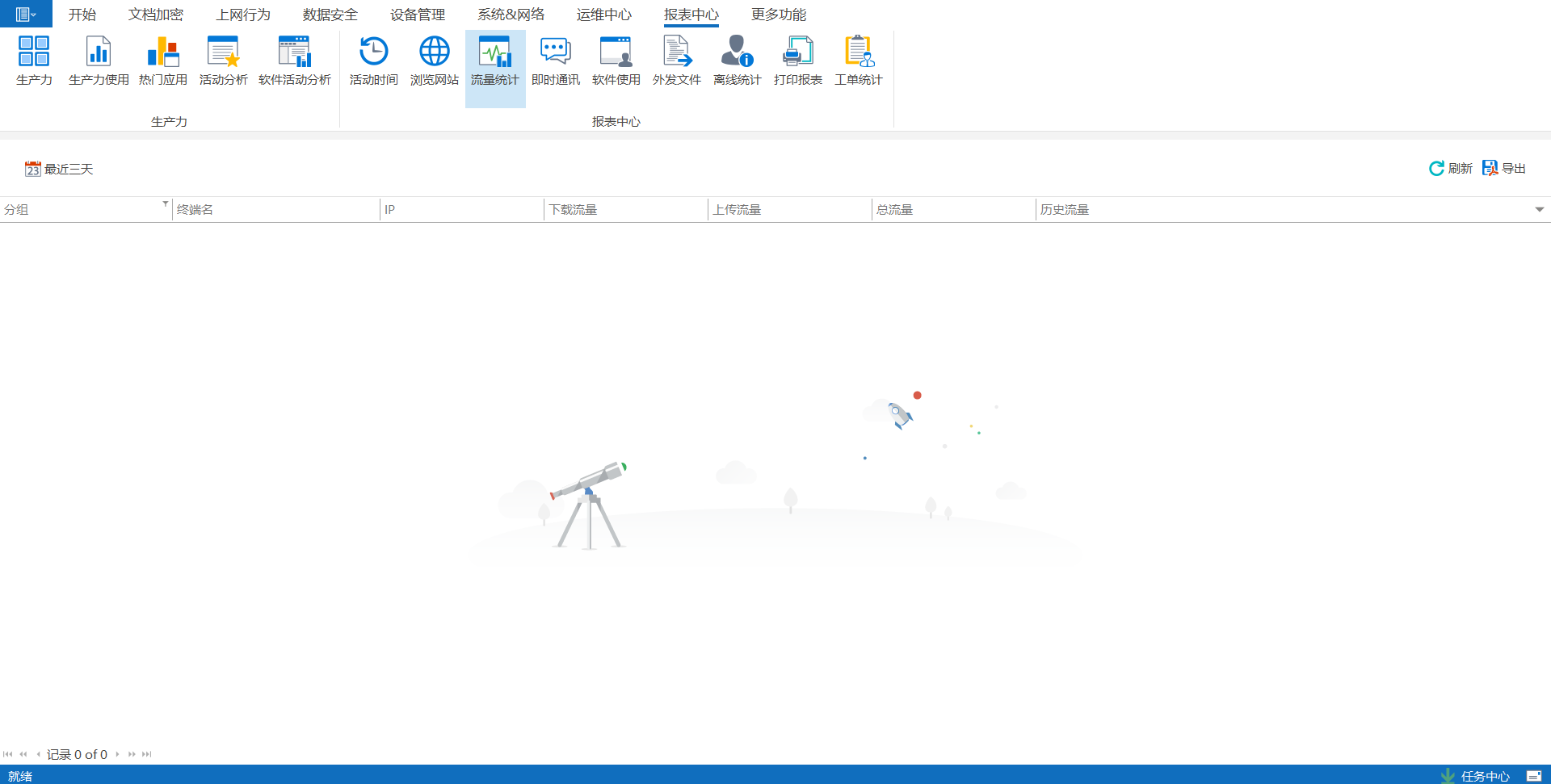Open the 工单统计 report
This screenshot has height=784, width=1551.
click(859, 61)
